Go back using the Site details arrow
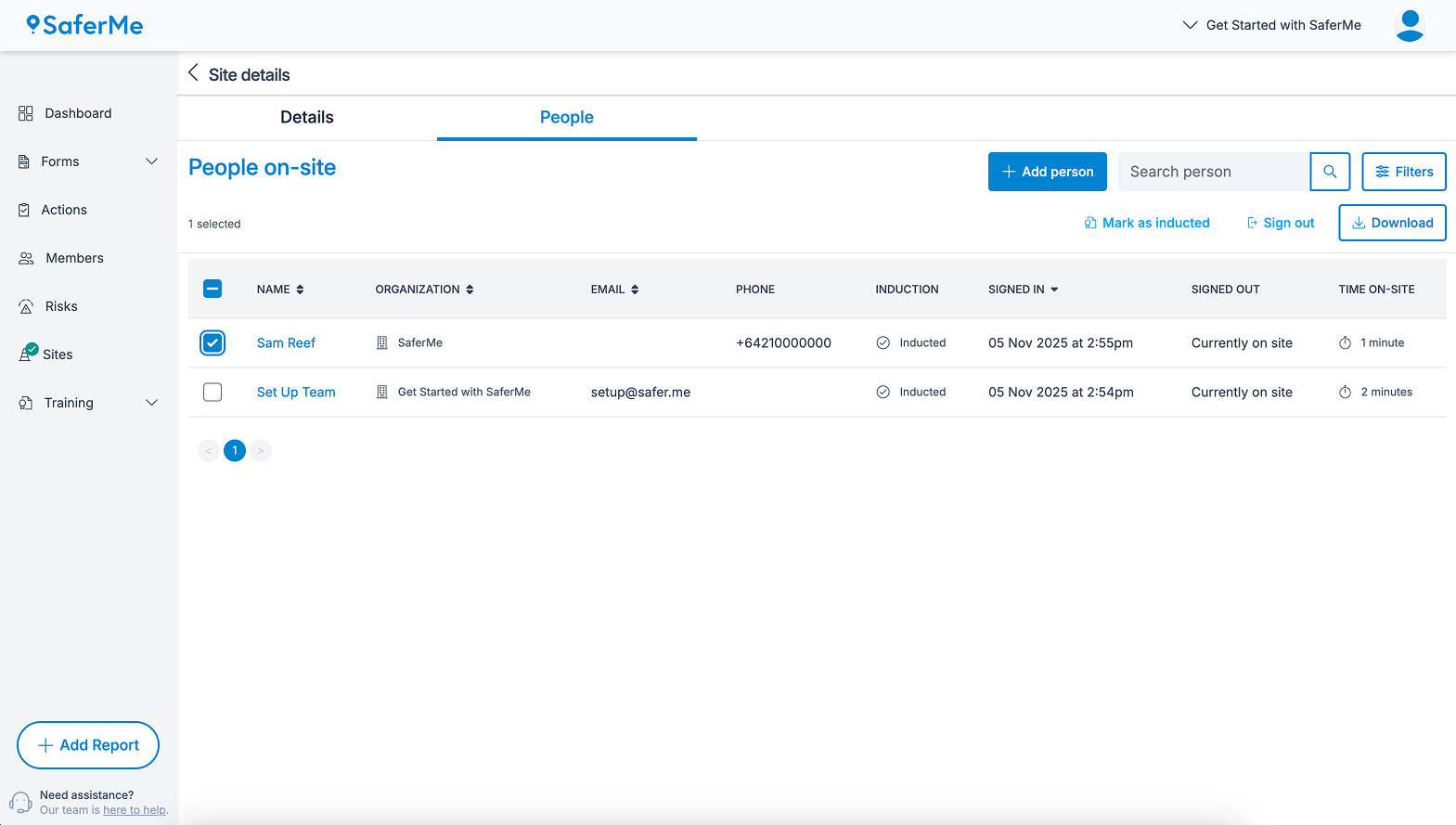1456x825 pixels. click(193, 73)
